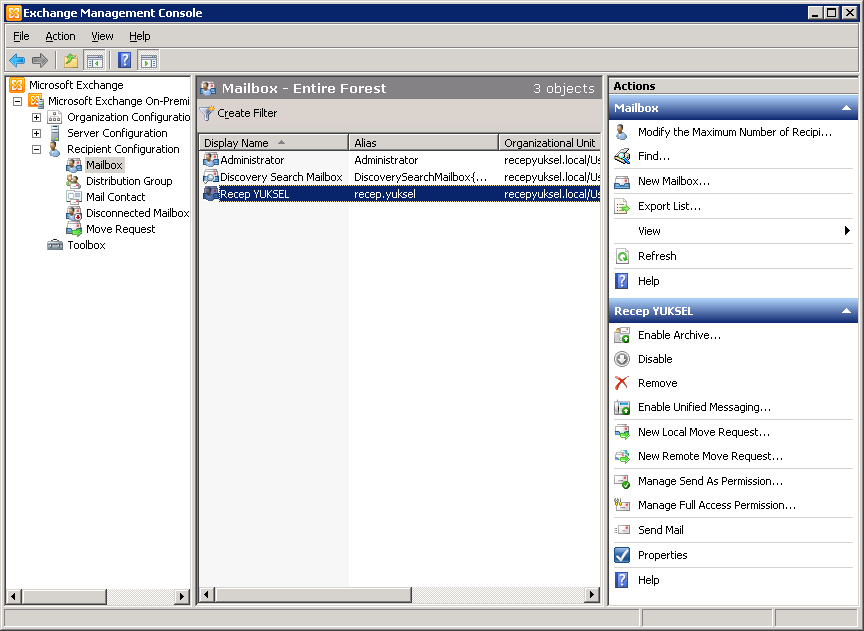Click the New Local Move Request icon

(622, 432)
